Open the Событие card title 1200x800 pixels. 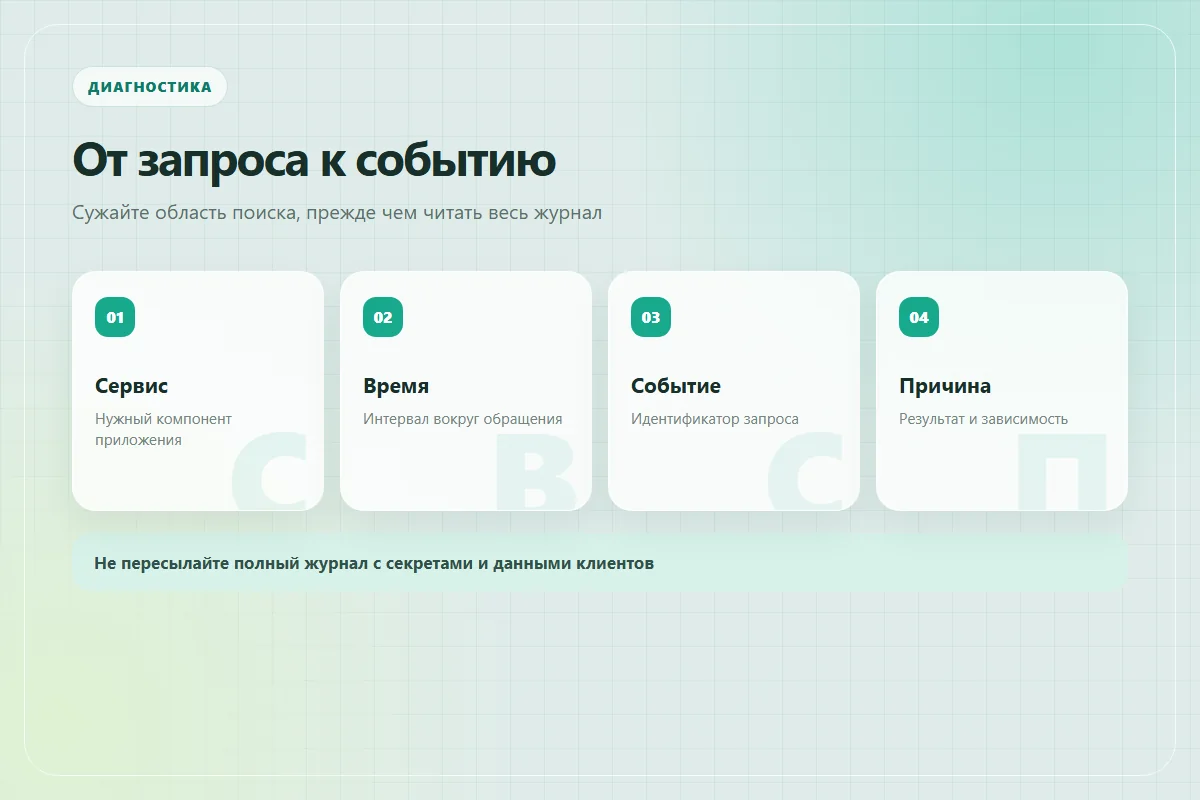[676, 386]
